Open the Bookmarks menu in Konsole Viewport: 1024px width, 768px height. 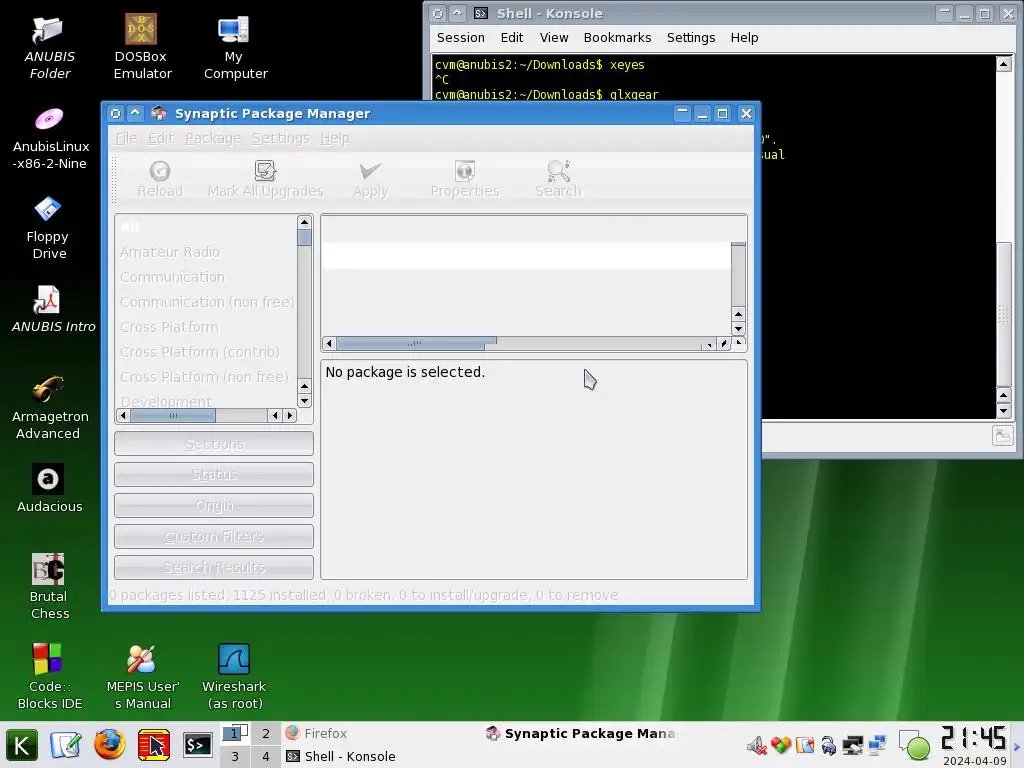point(617,38)
